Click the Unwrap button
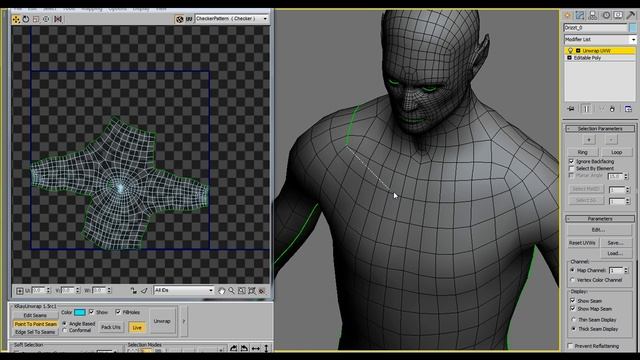 [x=162, y=321]
